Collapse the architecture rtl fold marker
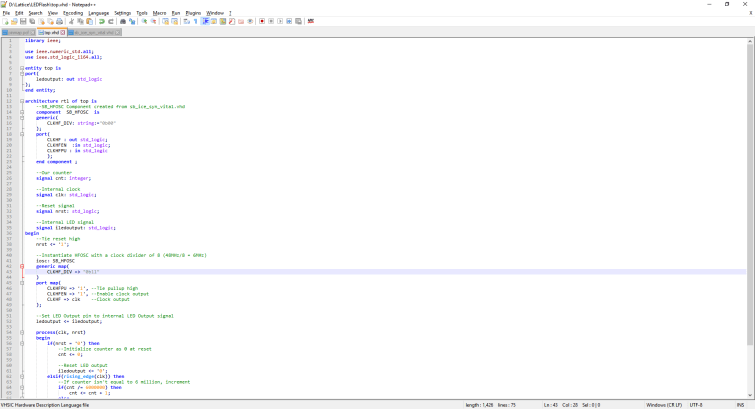The width and height of the screenshot is (755, 409). pos(22,101)
